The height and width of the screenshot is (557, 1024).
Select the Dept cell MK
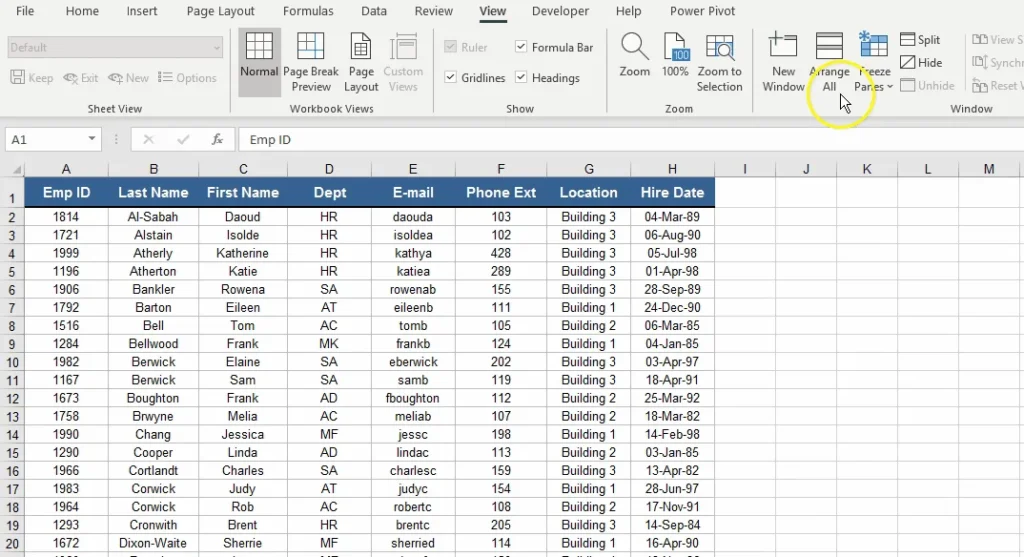coord(329,344)
